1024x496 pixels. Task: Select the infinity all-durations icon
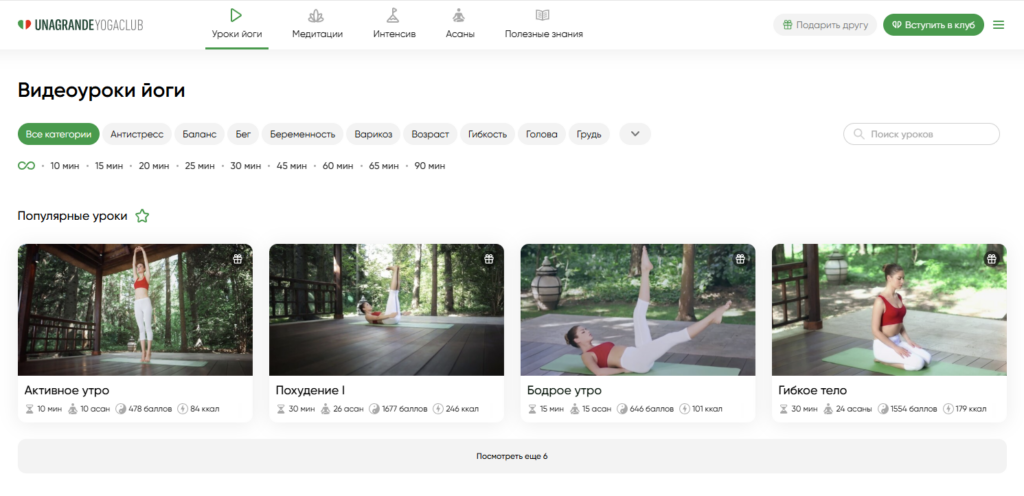[x=26, y=165]
